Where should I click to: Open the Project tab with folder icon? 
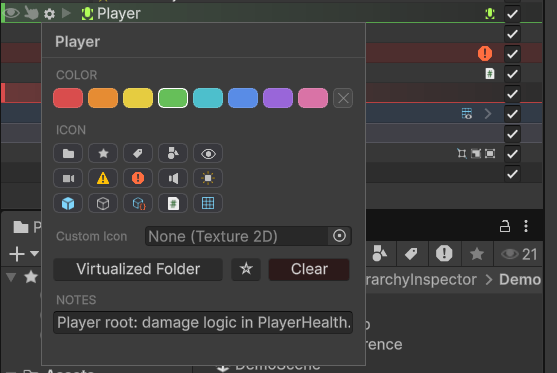click(27, 227)
